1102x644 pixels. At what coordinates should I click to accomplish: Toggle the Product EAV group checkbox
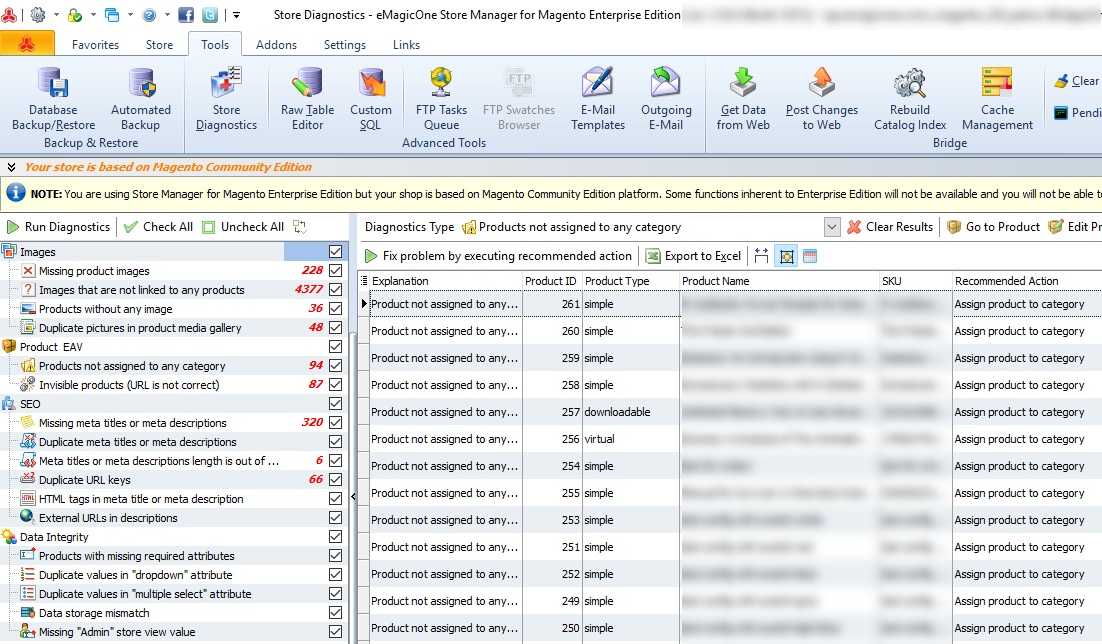335,347
